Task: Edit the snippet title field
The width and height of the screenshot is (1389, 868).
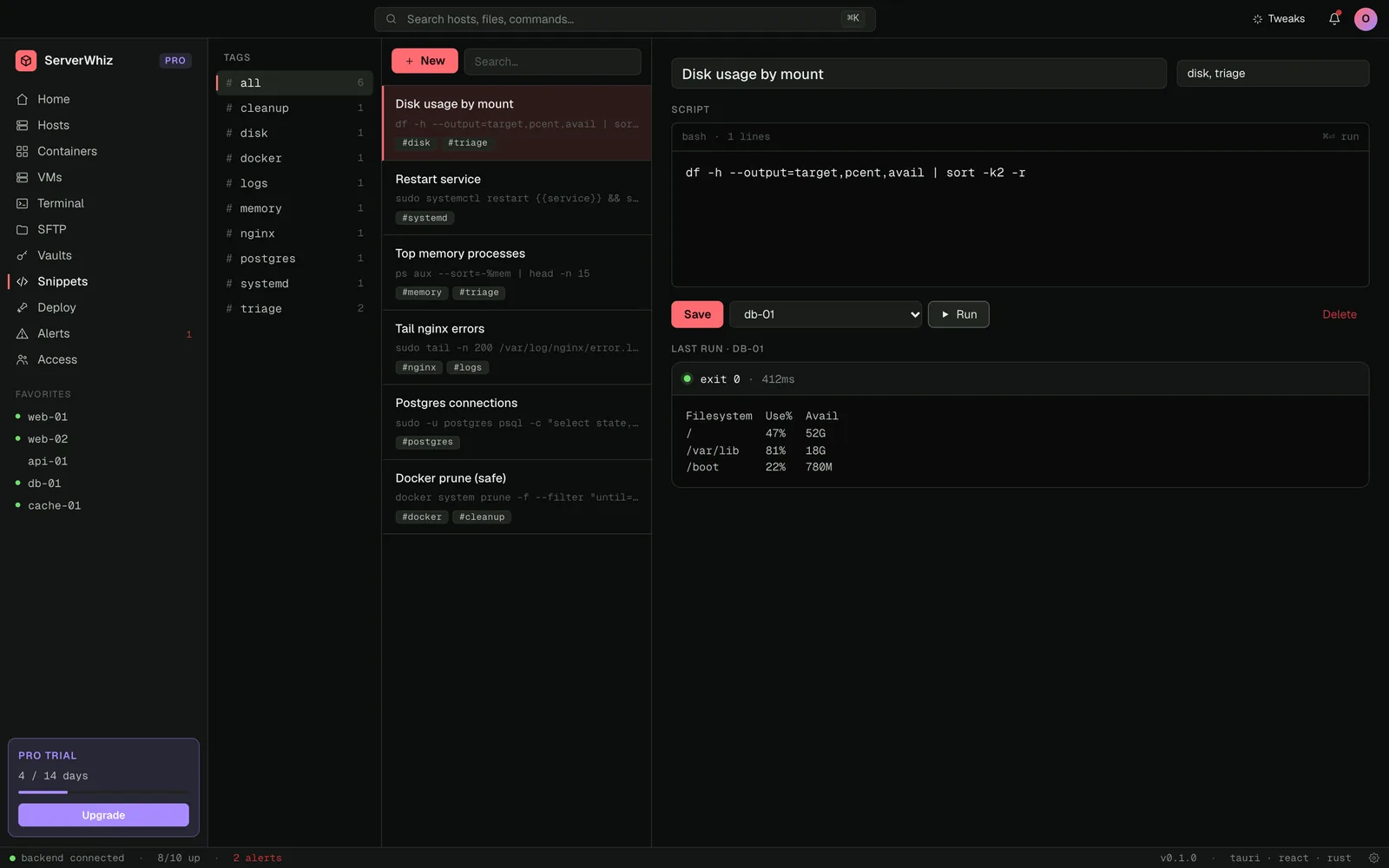Action: (918, 74)
